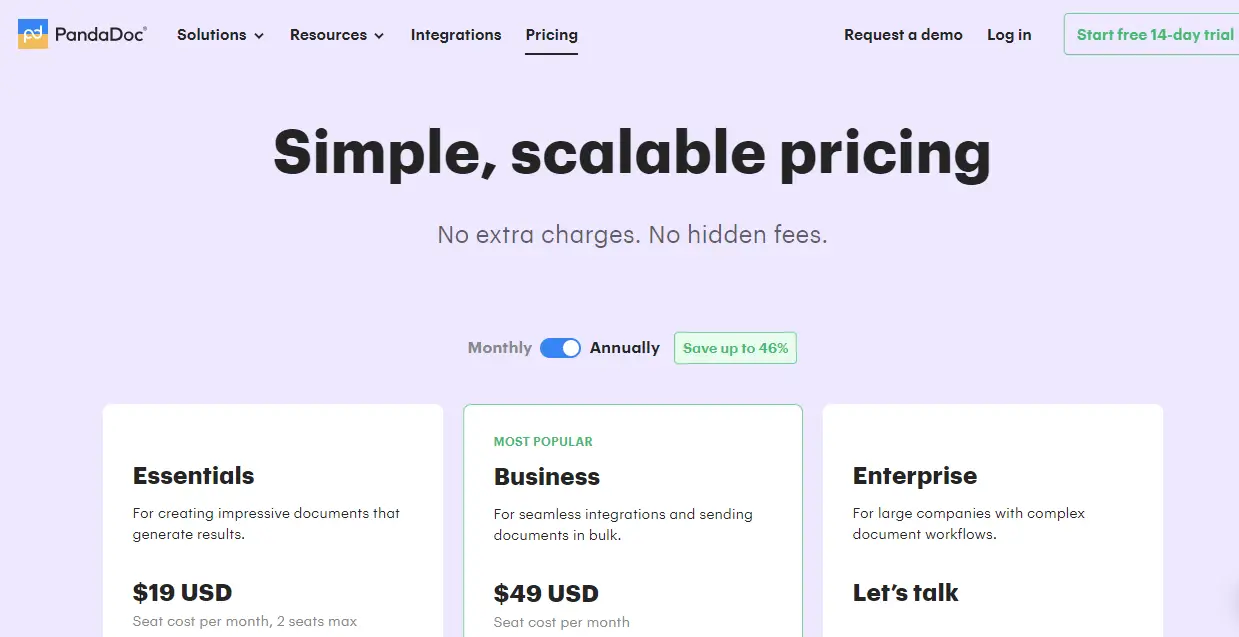
Task: Open the Pricing nav item
Action: [x=552, y=35]
